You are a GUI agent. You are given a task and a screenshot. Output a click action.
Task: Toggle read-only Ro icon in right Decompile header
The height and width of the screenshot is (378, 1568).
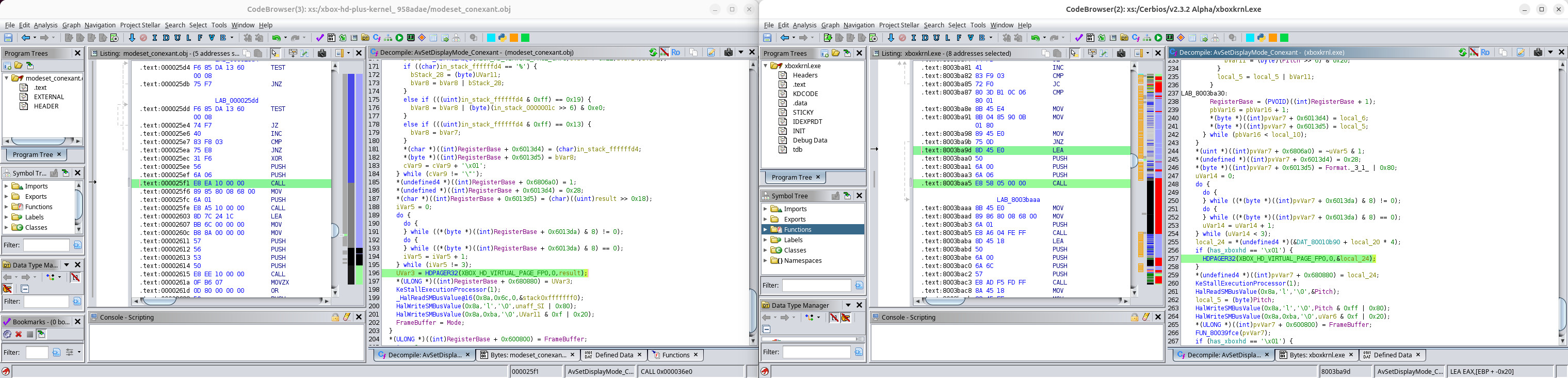pyautogui.click(x=1485, y=53)
